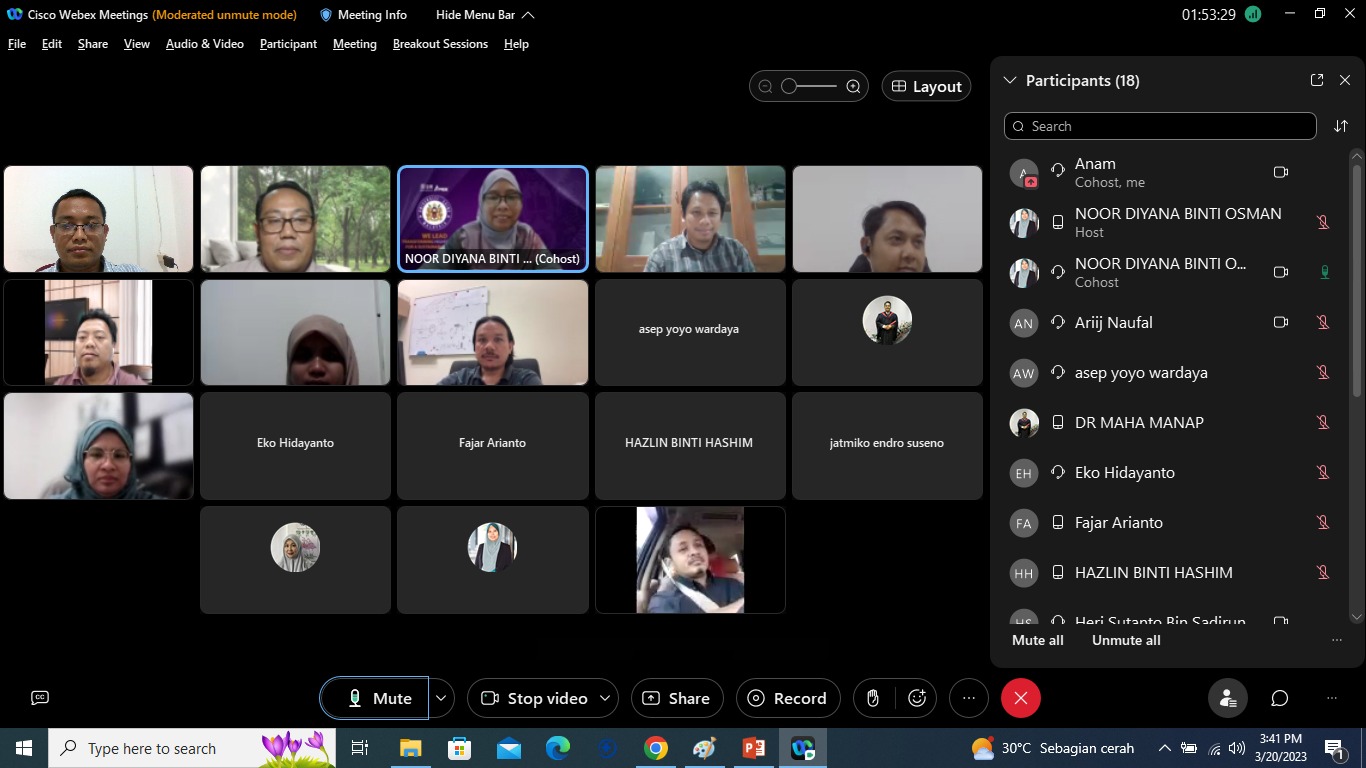Click the red leave meeting button
The width and height of the screenshot is (1366, 768).
1020,698
